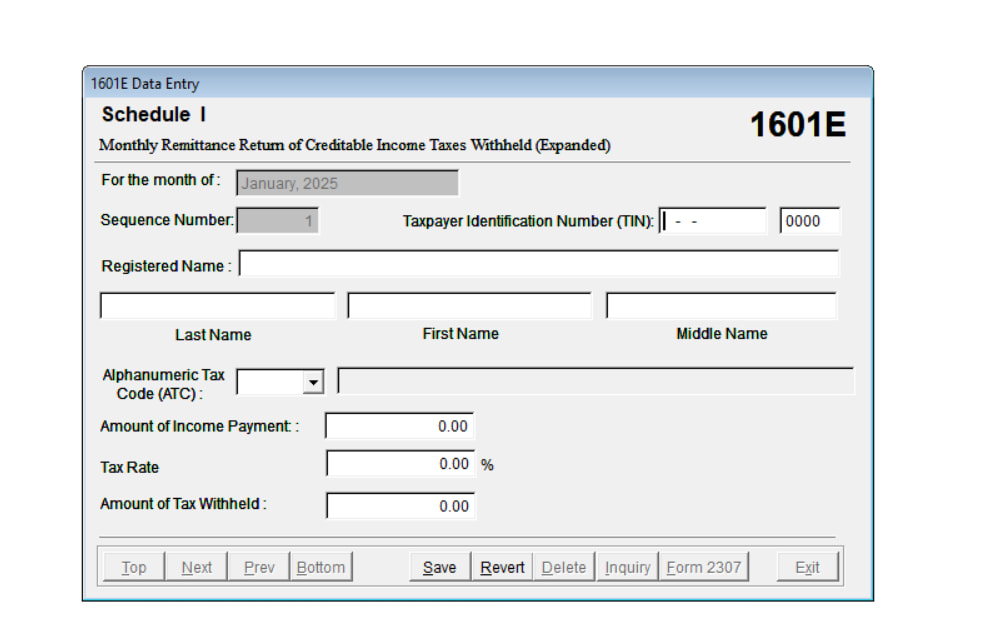Screen dimensions: 990x635
Task: Select the Middle Name input box
Action: [x=721, y=306]
